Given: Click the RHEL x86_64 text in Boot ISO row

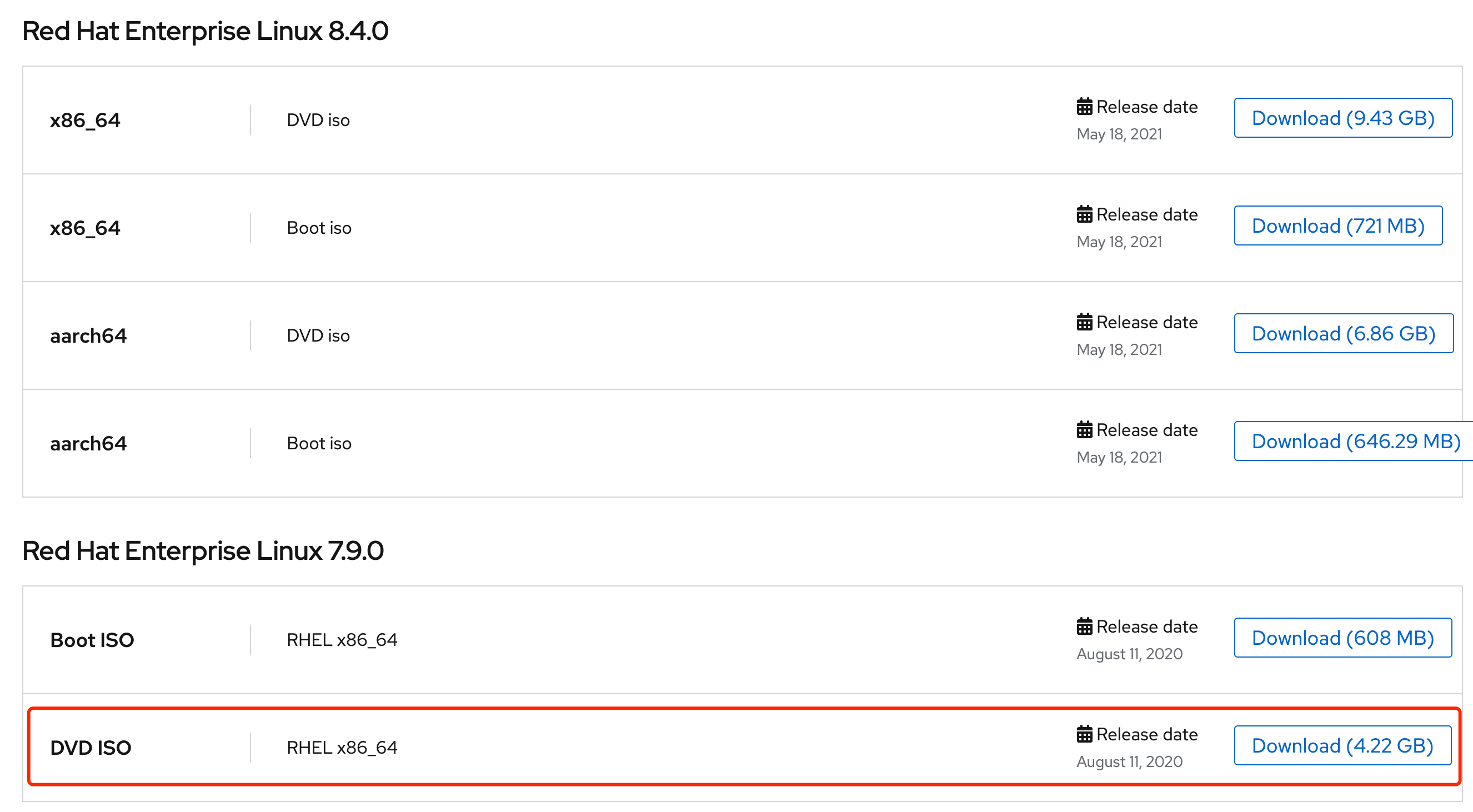Looking at the screenshot, I should click(342, 640).
